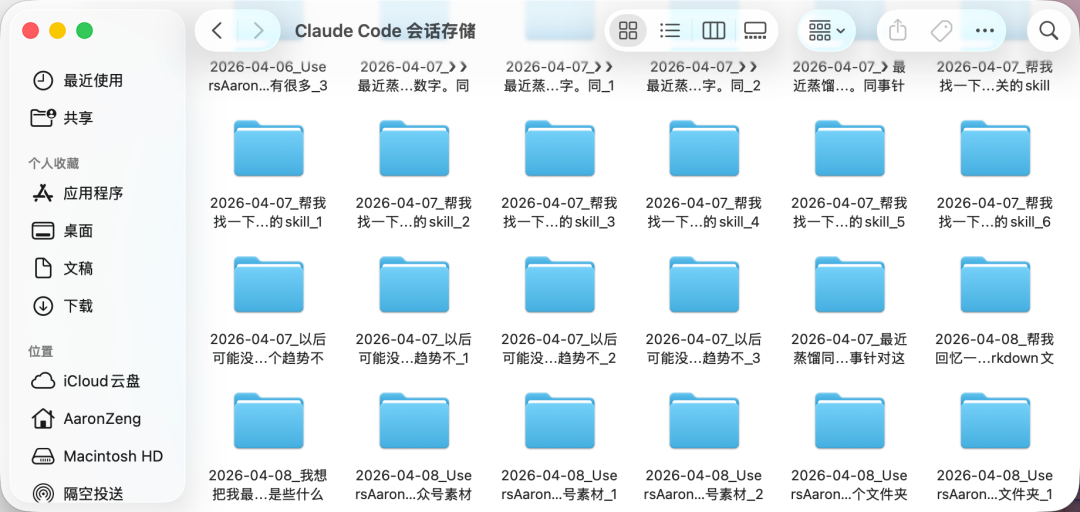Open the more actions ellipsis menu
This screenshot has height=512, width=1080.
985,31
